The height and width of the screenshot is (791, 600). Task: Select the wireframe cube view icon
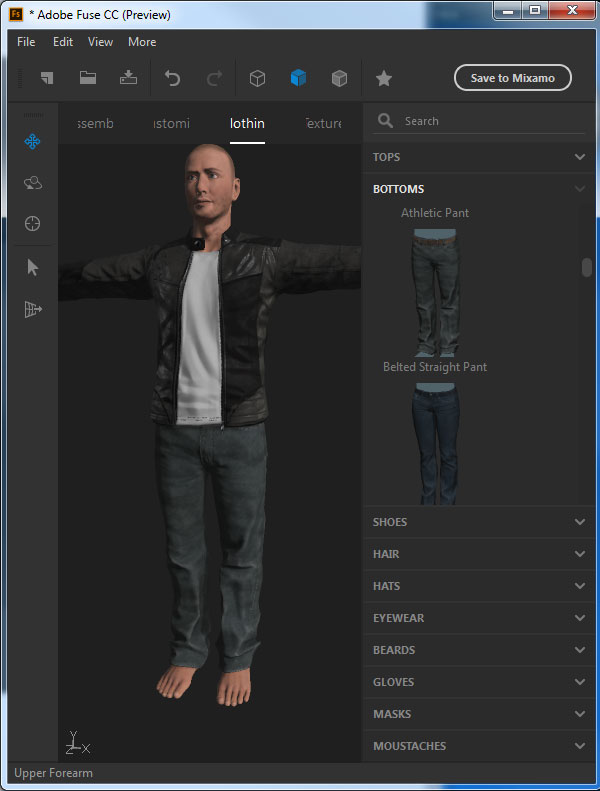(x=257, y=78)
